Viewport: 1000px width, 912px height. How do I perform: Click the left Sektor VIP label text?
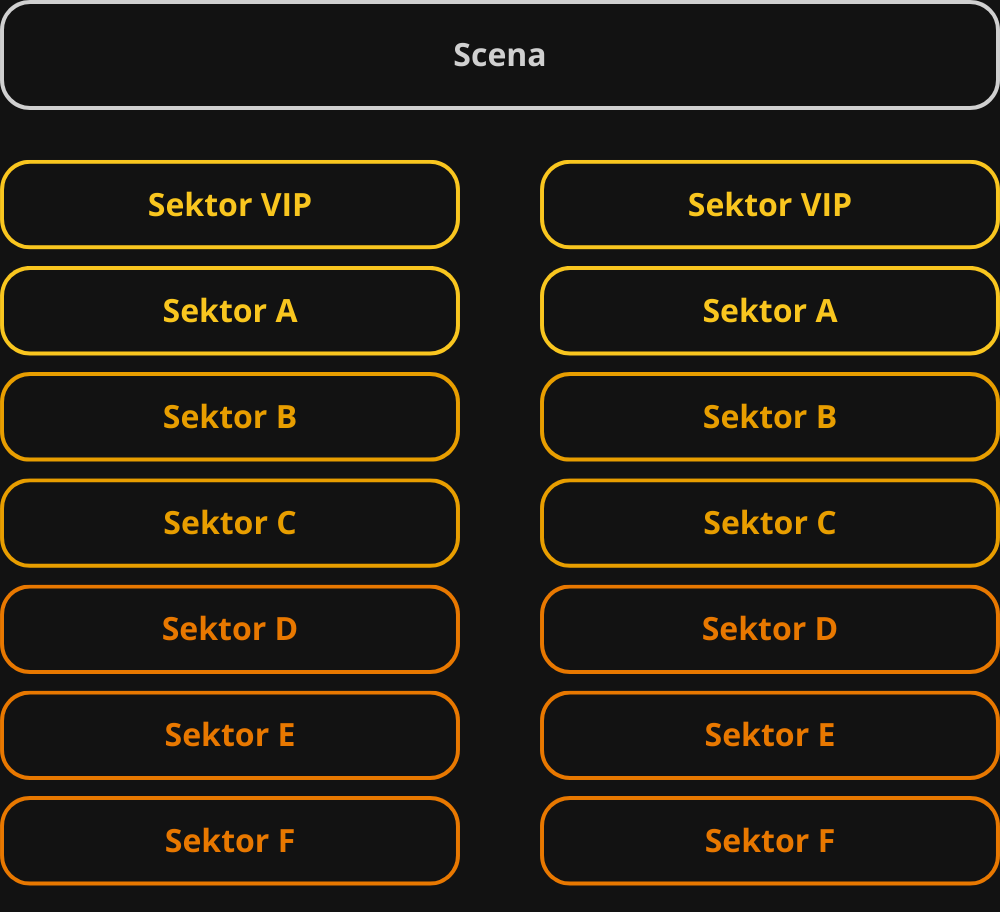[x=230, y=205]
